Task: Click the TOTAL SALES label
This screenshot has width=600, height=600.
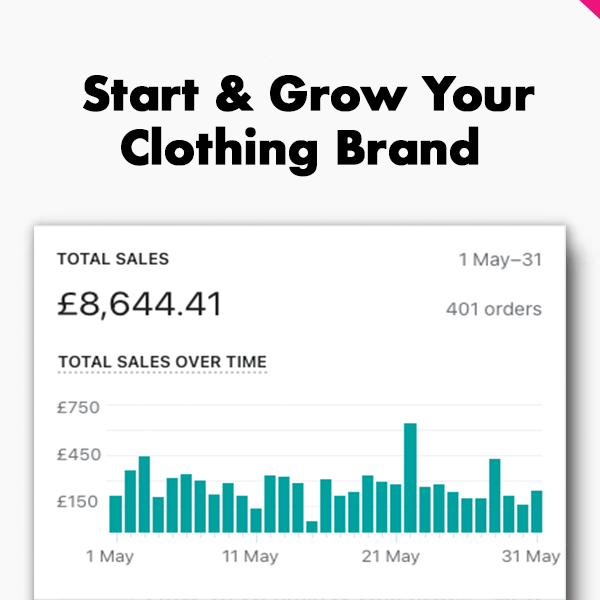Action: [112, 259]
